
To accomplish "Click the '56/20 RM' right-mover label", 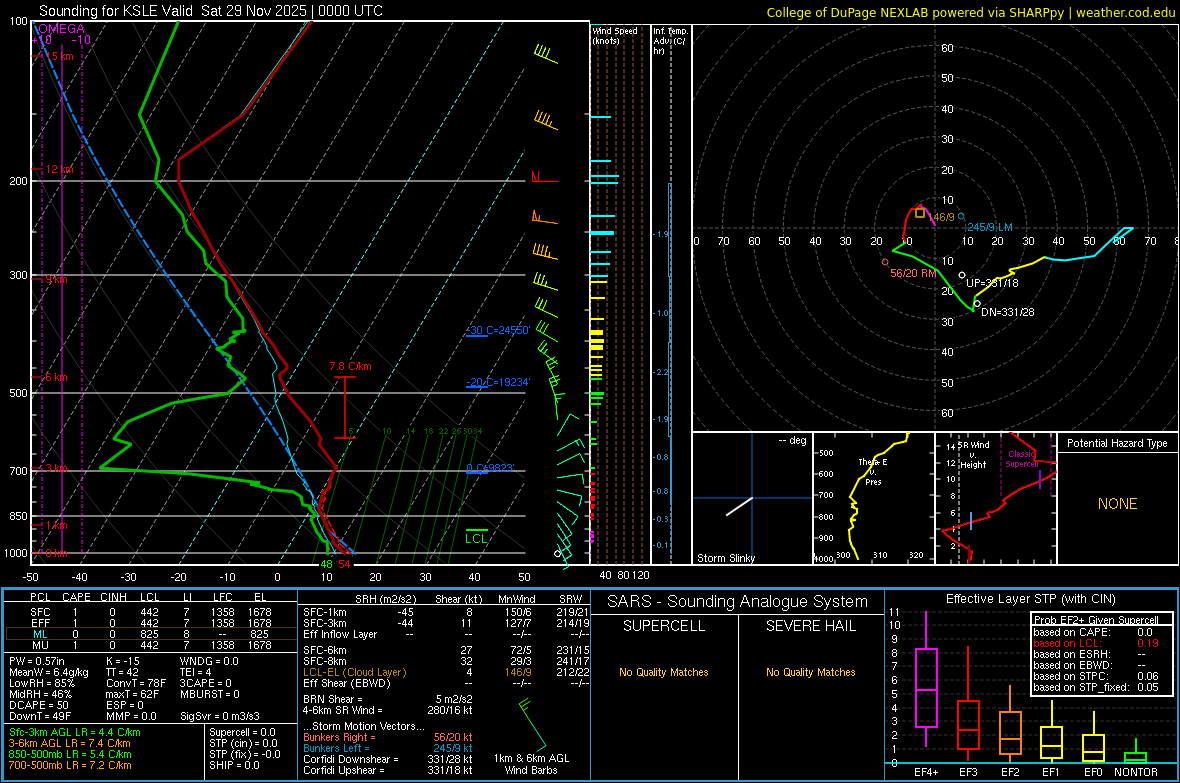I will pos(913,273).
